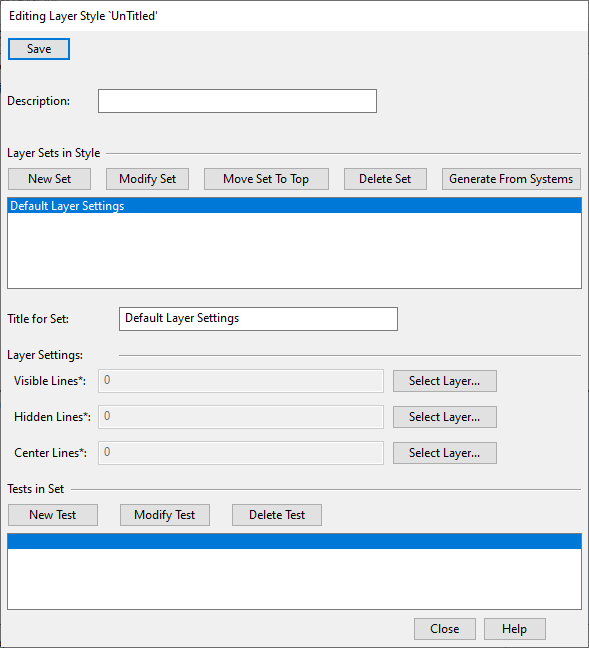Viewport: 589px width, 648px height.
Task: Click Move Set To Top
Action: click(x=266, y=179)
